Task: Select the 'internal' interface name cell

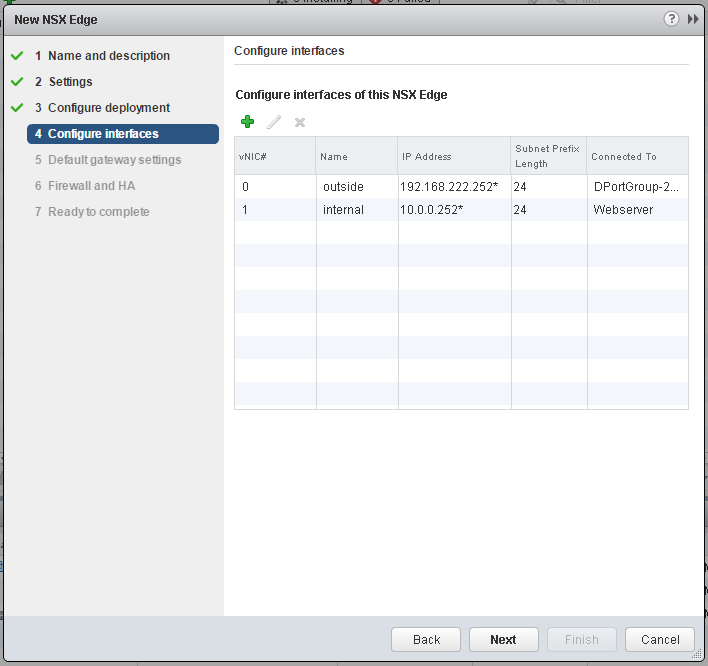Action: pos(357,210)
